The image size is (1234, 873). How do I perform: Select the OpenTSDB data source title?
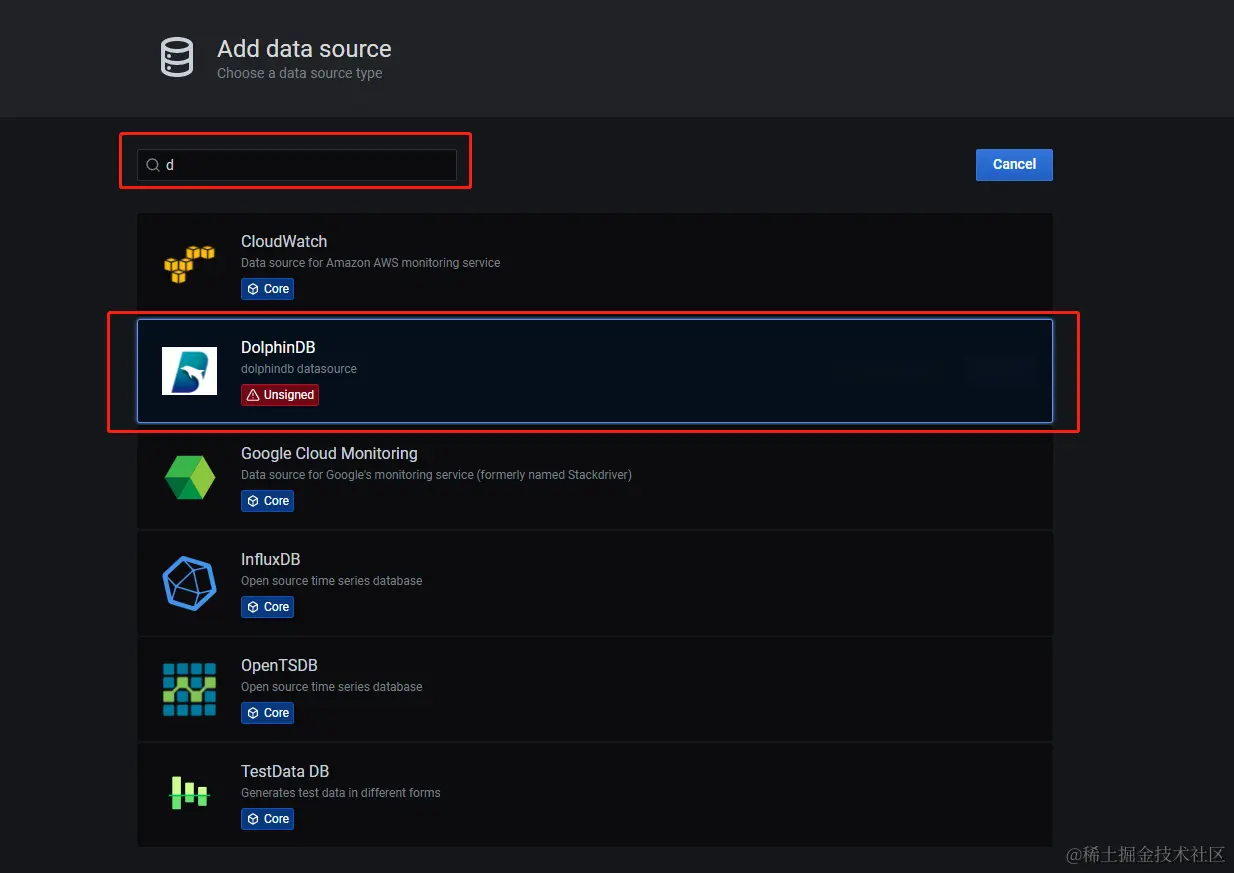click(279, 665)
